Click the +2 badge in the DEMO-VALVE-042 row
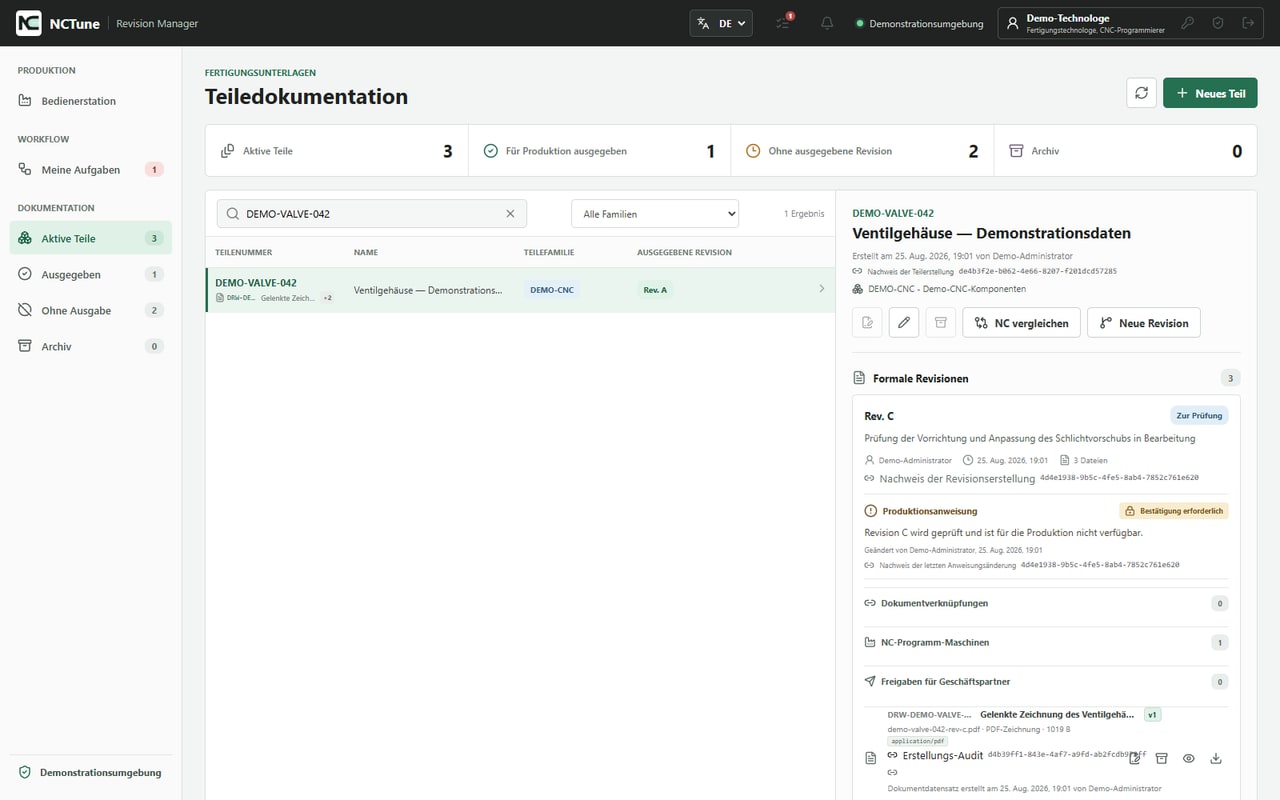Screen dimensions: 1280x800 click(327, 298)
